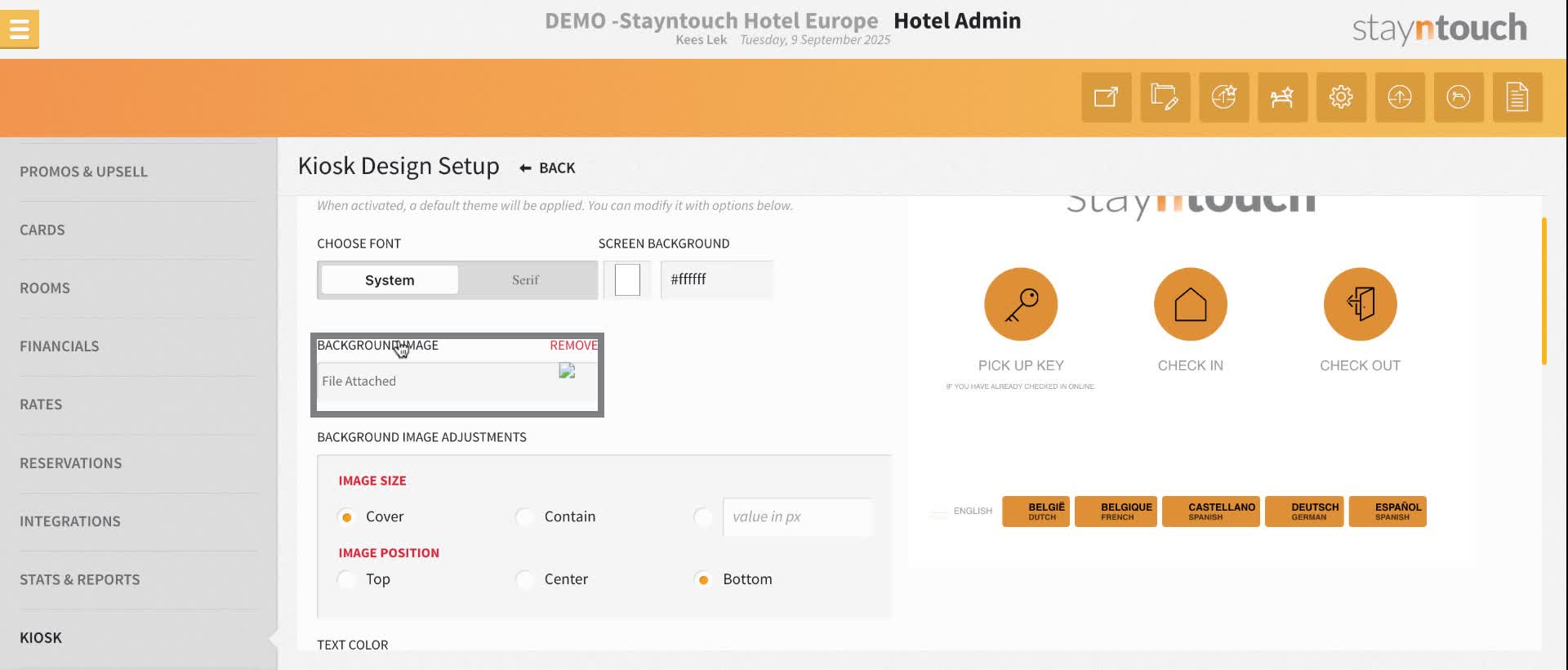Click the CHECK OUT label
The height and width of the screenshot is (670, 1568).
click(1361, 366)
